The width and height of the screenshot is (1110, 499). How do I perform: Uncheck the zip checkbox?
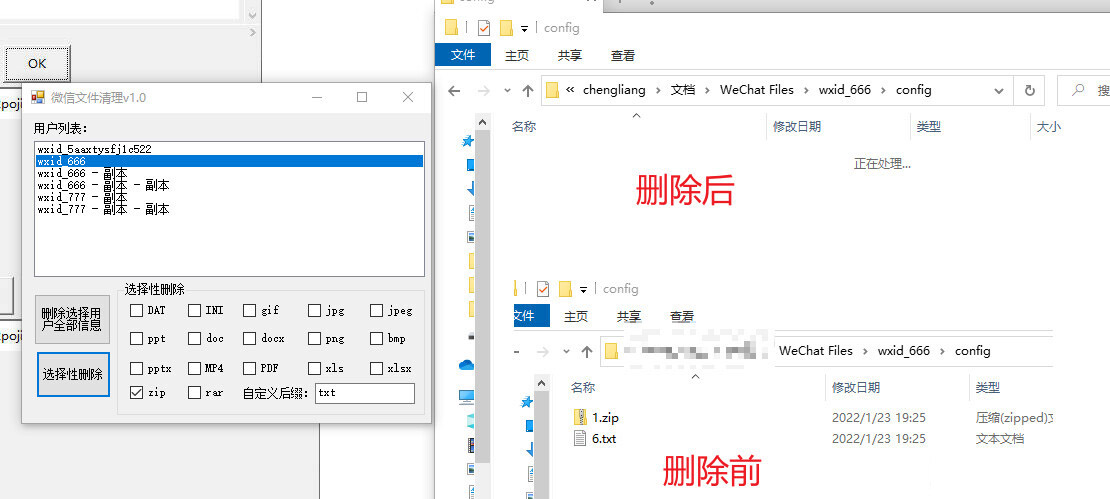click(x=136, y=392)
